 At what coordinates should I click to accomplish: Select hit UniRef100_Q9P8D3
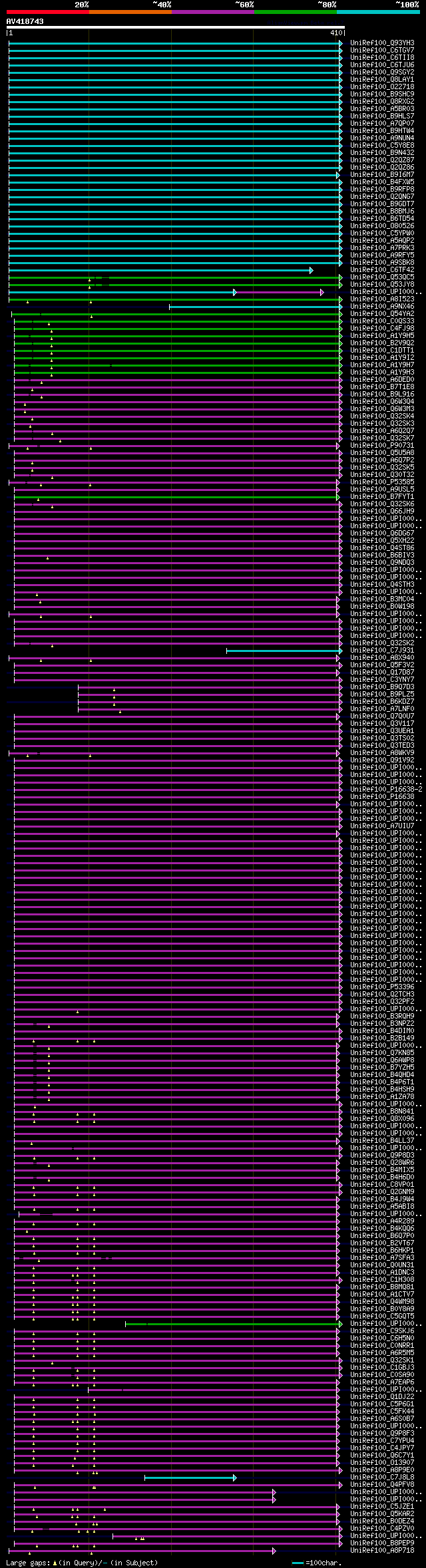[382, 1155]
